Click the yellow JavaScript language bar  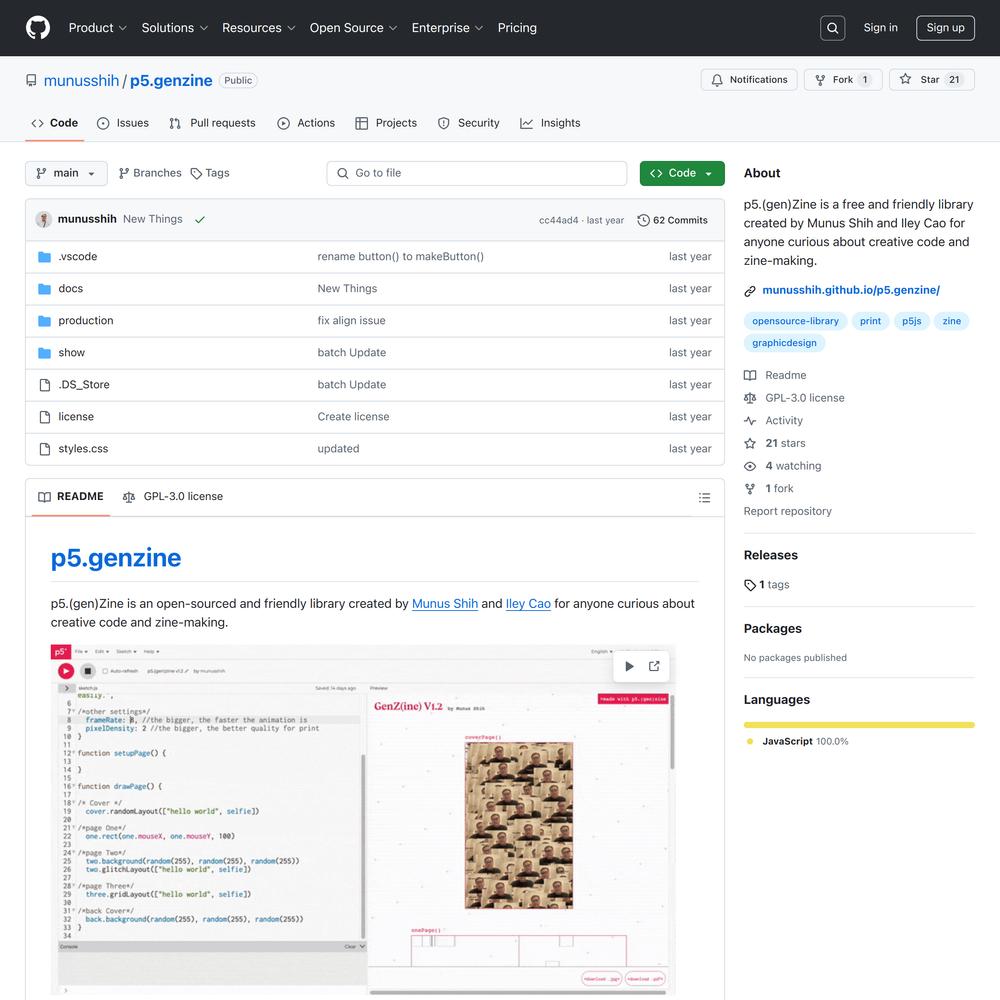coord(858,725)
